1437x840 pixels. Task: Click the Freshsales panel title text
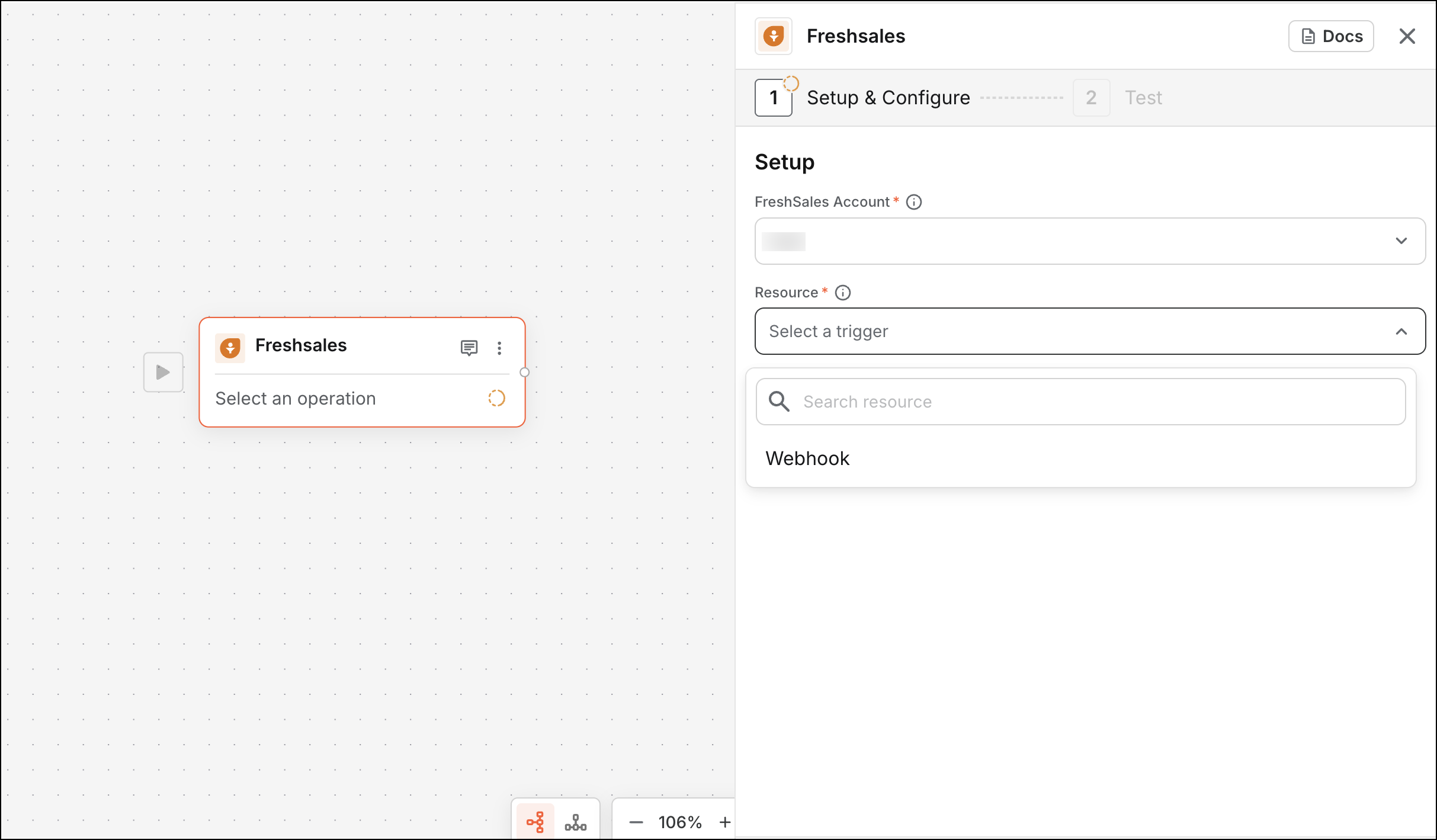(856, 36)
